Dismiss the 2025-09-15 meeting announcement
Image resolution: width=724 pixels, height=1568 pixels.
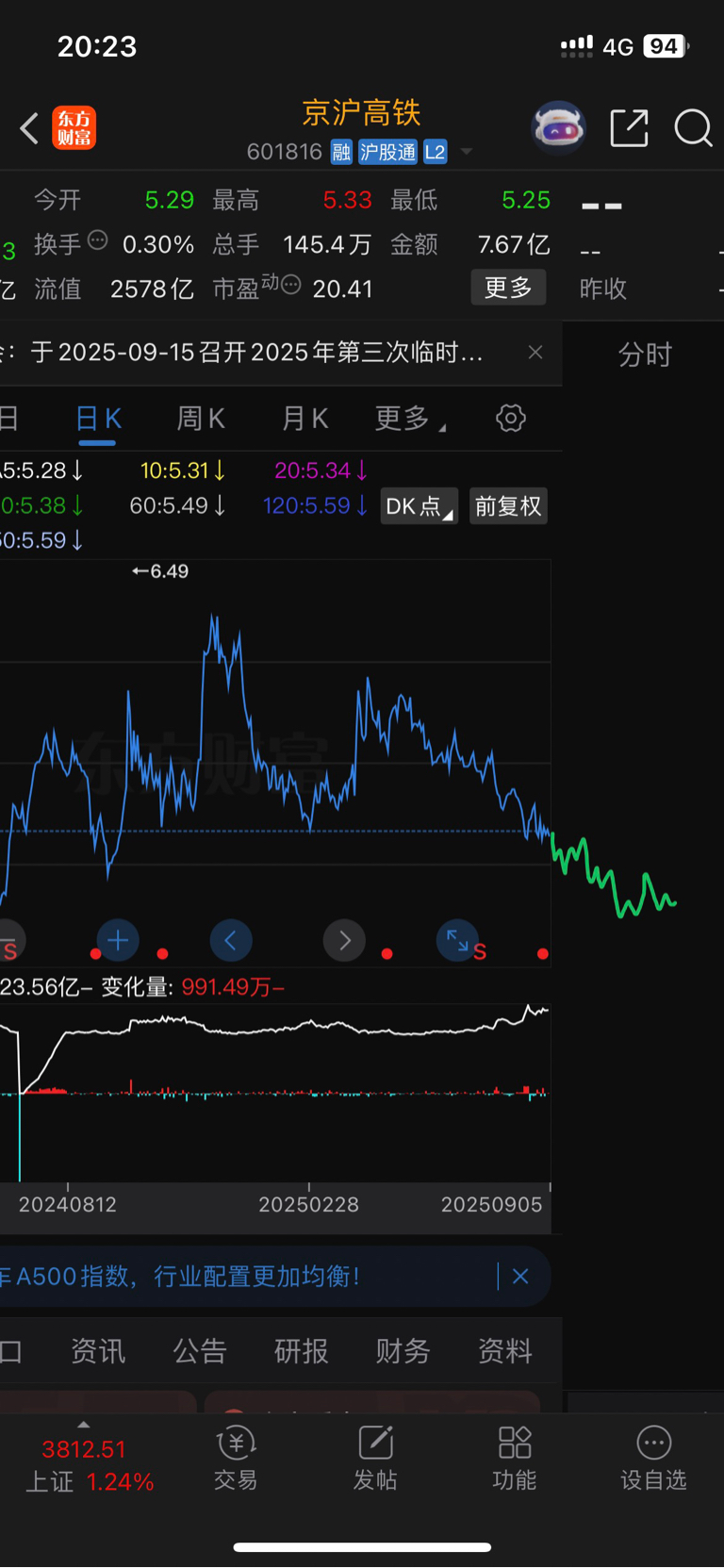[x=535, y=352]
